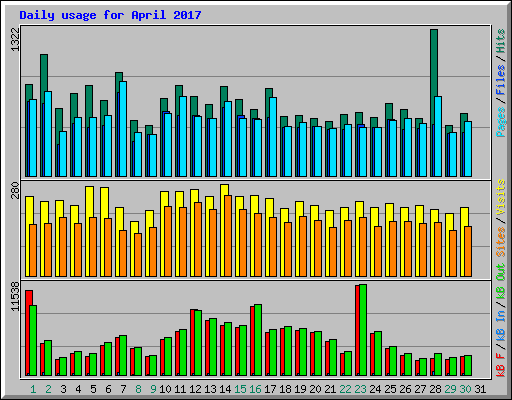Click the '1322' axis value on hits chart
The width and height of the screenshot is (512, 400).
click(x=15, y=40)
